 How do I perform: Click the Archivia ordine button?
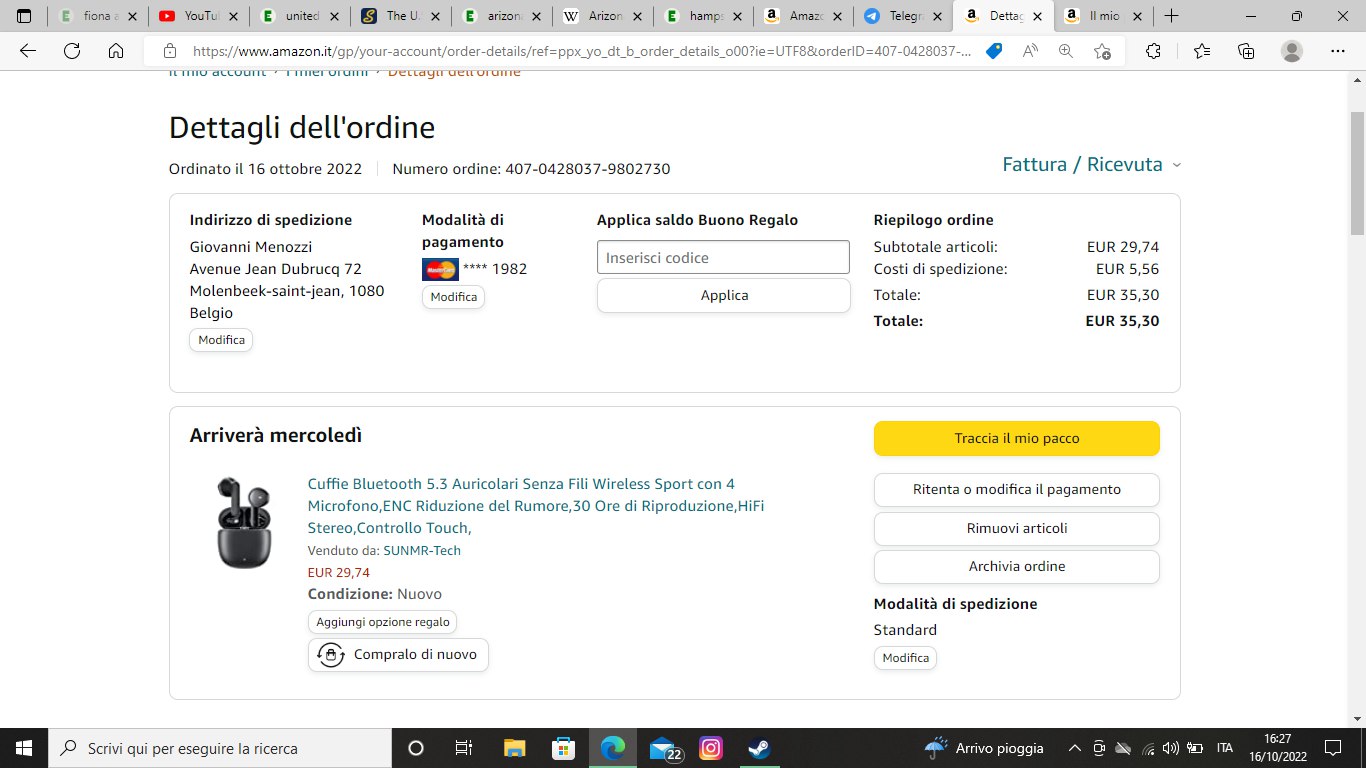click(1016, 566)
